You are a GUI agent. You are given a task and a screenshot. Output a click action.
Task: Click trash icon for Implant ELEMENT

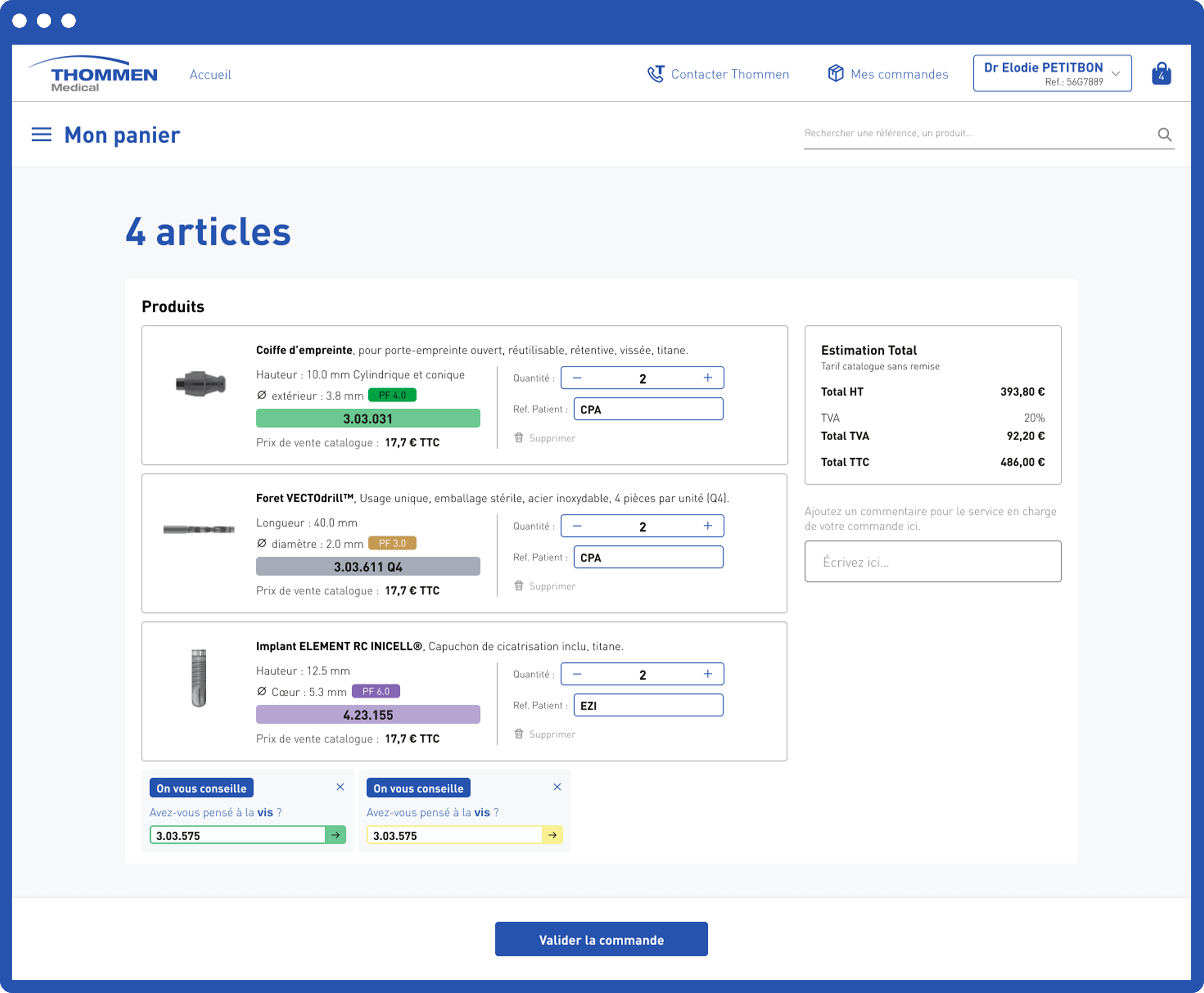pyautogui.click(x=519, y=734)
